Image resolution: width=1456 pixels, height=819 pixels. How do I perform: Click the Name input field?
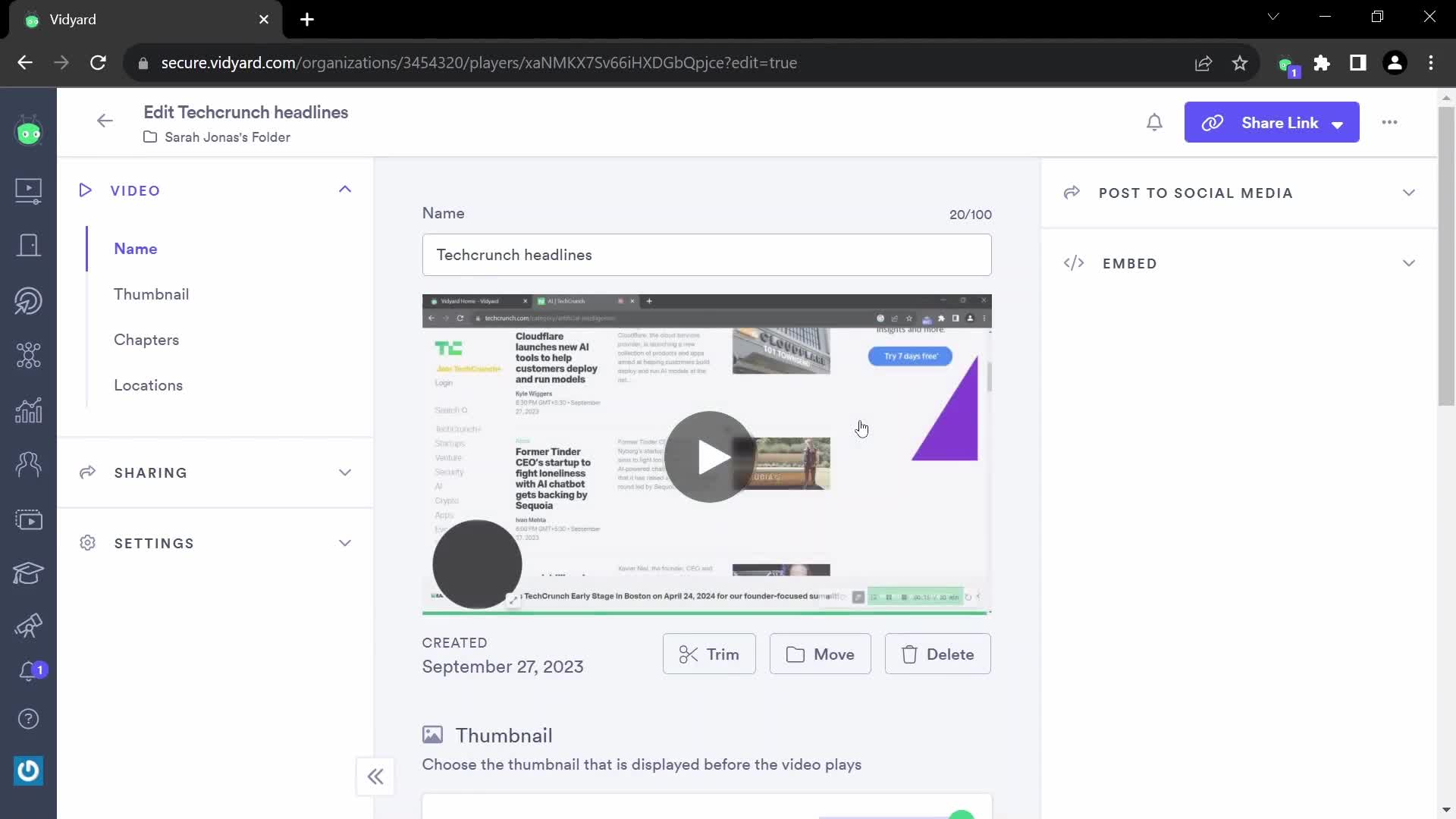[708, 255]
